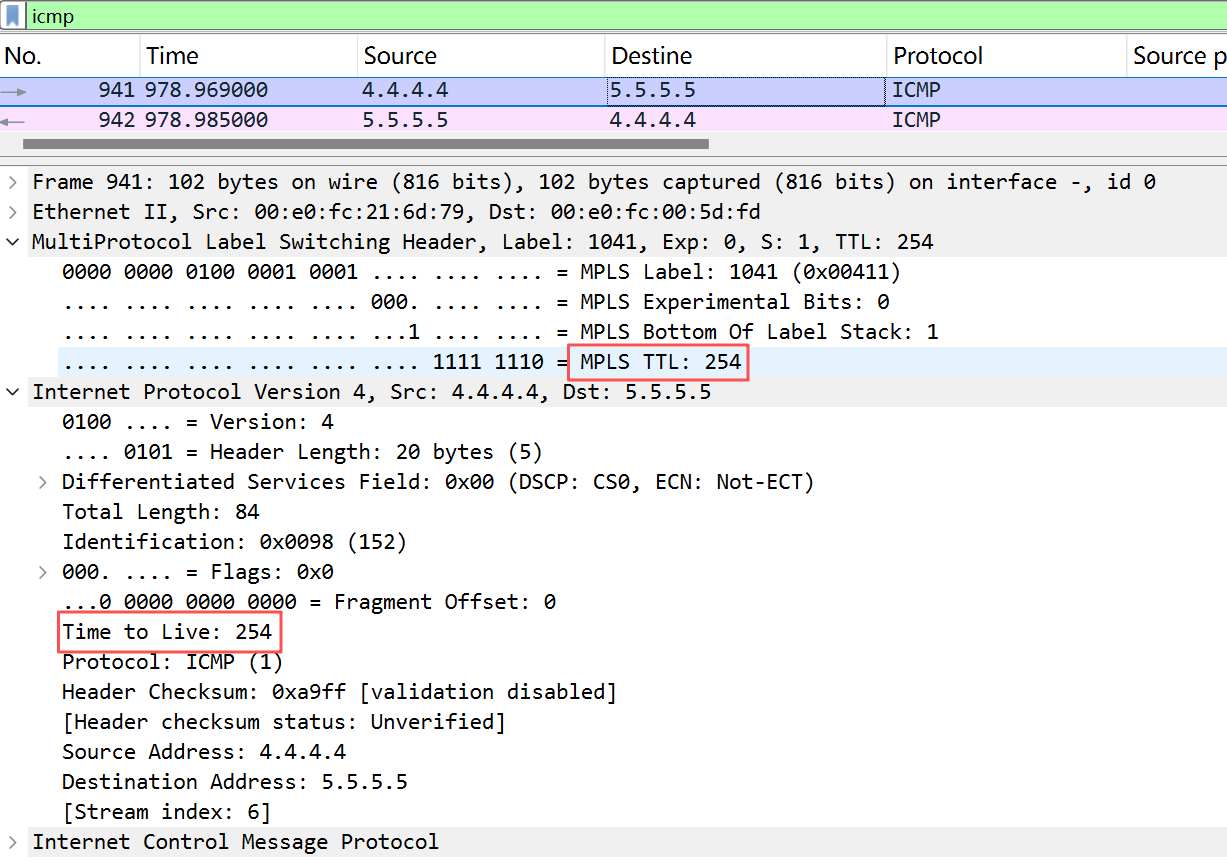Select the MPLS Experimental Bits: 0 line
Viewport: 1227px width, 863px height.
(476, 302)
